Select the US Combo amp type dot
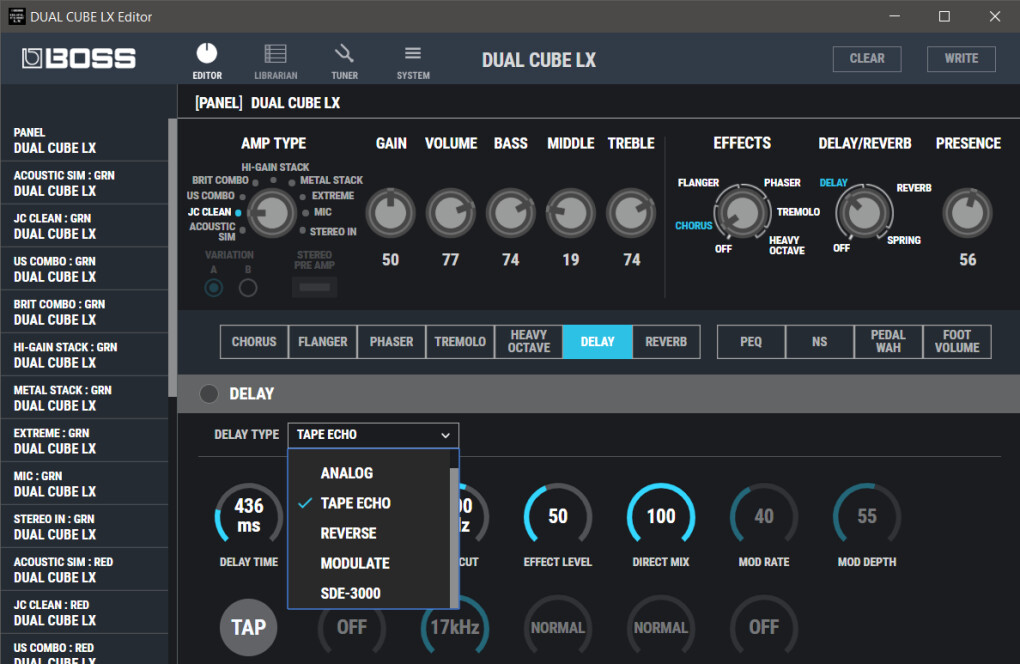 click(x=243, y=196)
